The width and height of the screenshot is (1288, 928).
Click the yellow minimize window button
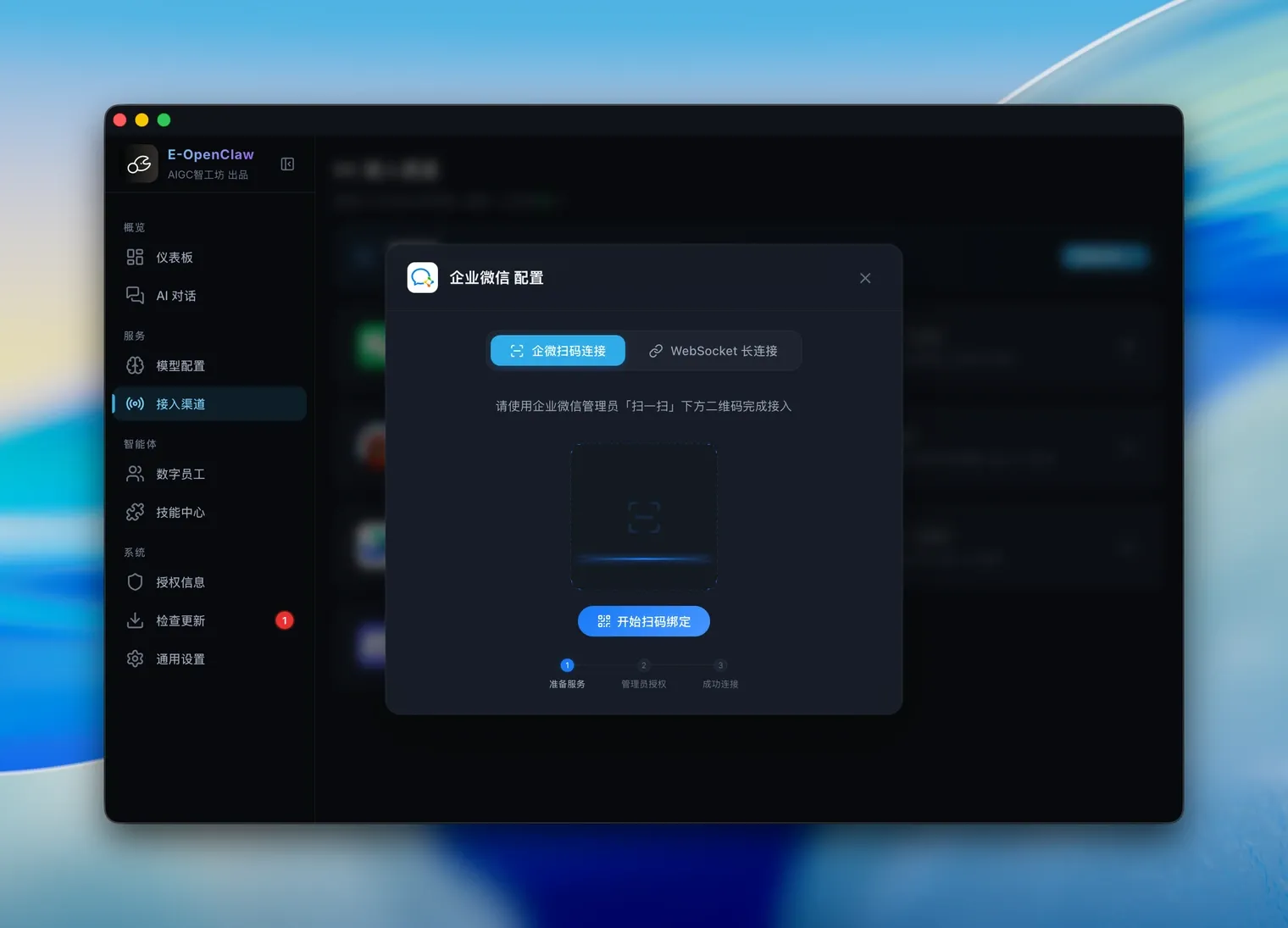[142, 120]
